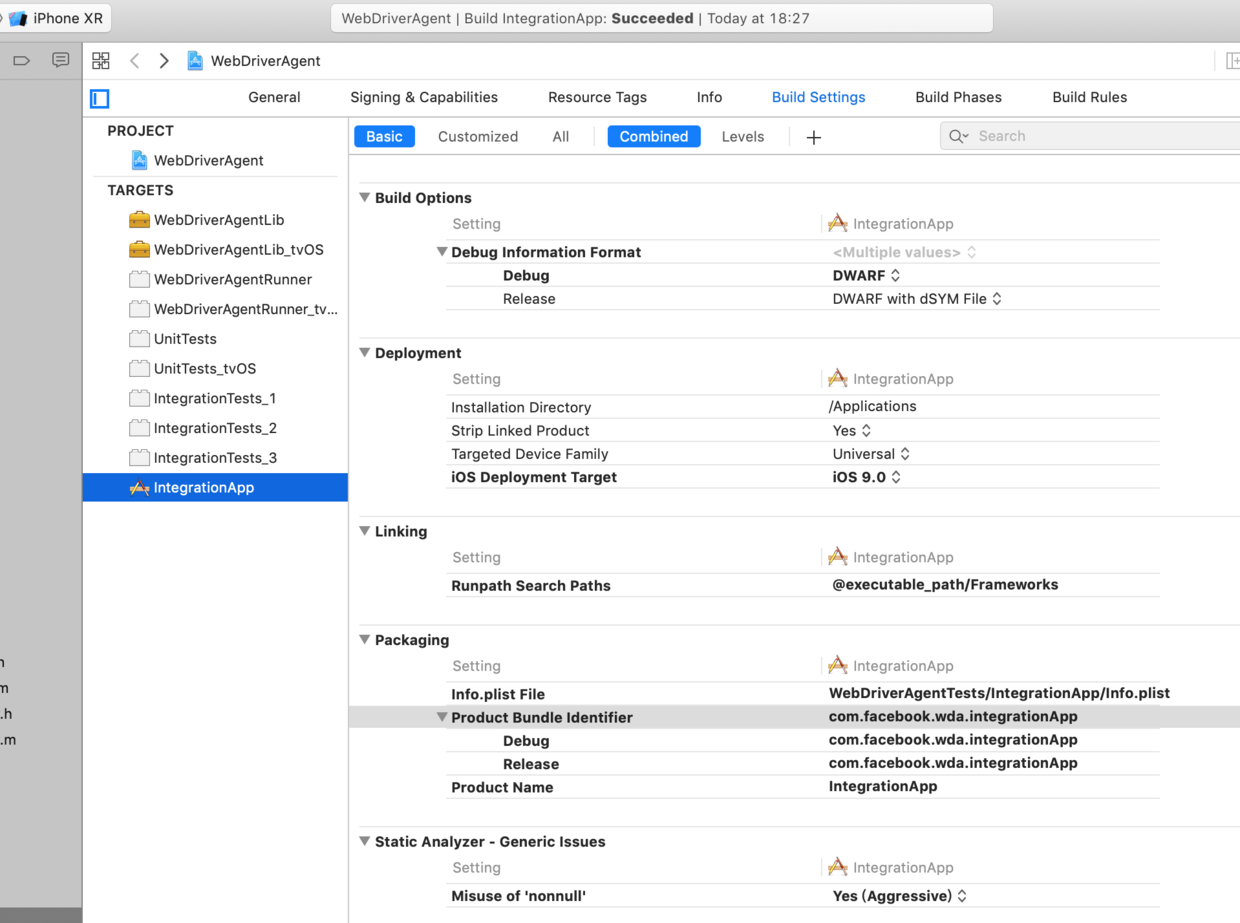Viewport: 1240px width, 923px height.
Task: Switch to the Build Phases tab
Action: click(958, 97)
